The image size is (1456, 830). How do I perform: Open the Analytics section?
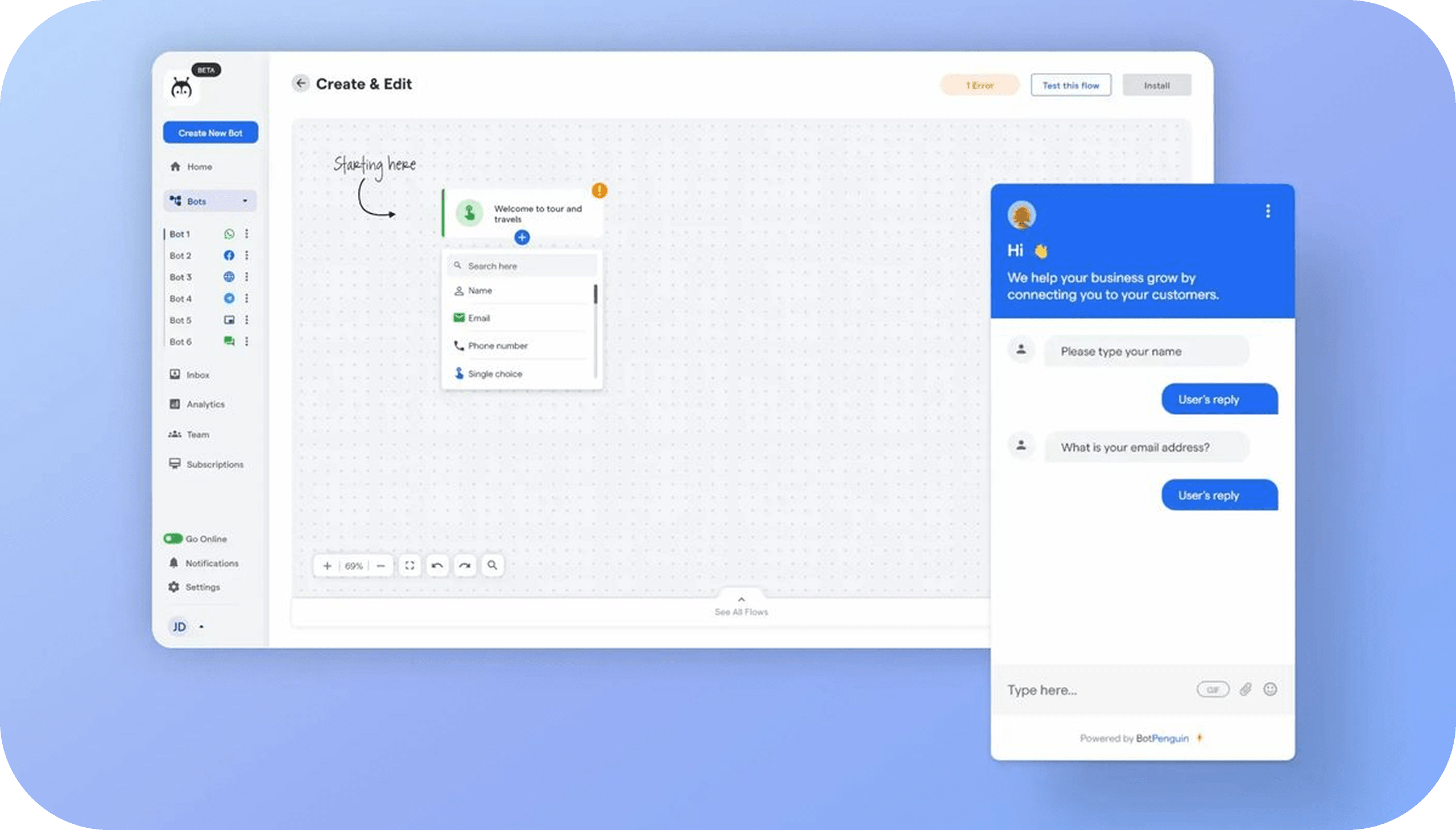(204, 404)
